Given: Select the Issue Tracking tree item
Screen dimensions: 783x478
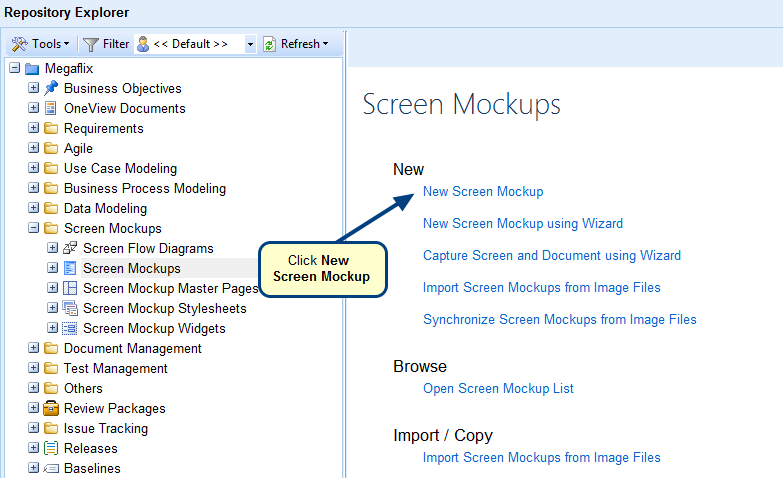Looking at the screenshot, I should [x=105, y=428].
